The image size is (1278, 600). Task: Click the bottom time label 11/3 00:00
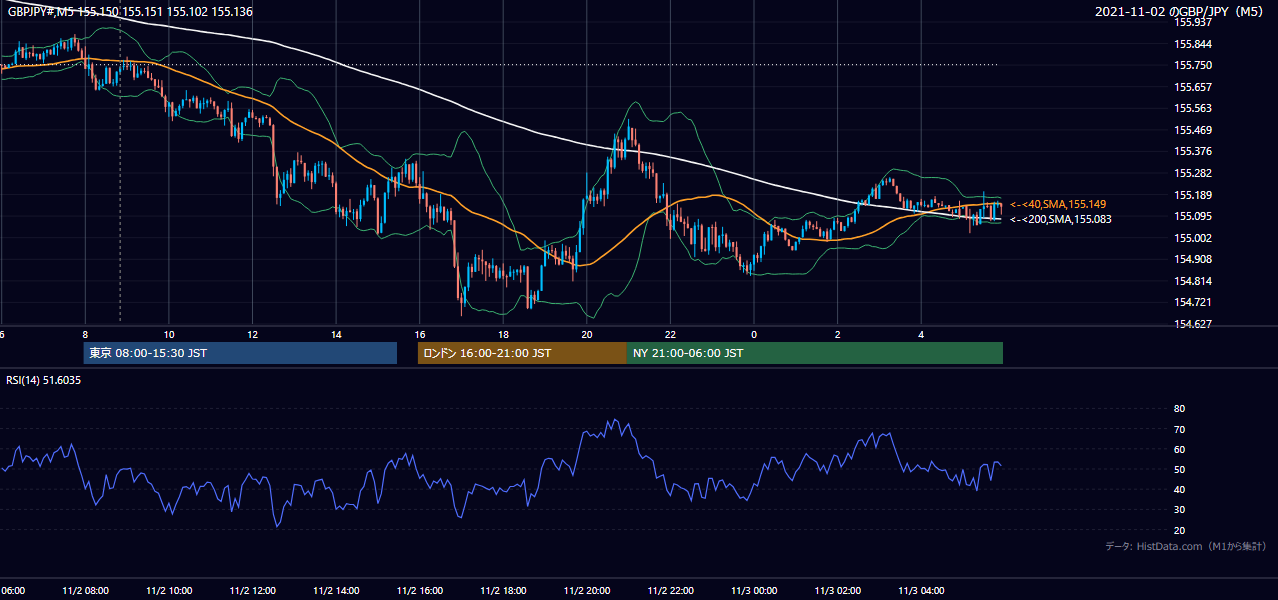pos(754,590)
